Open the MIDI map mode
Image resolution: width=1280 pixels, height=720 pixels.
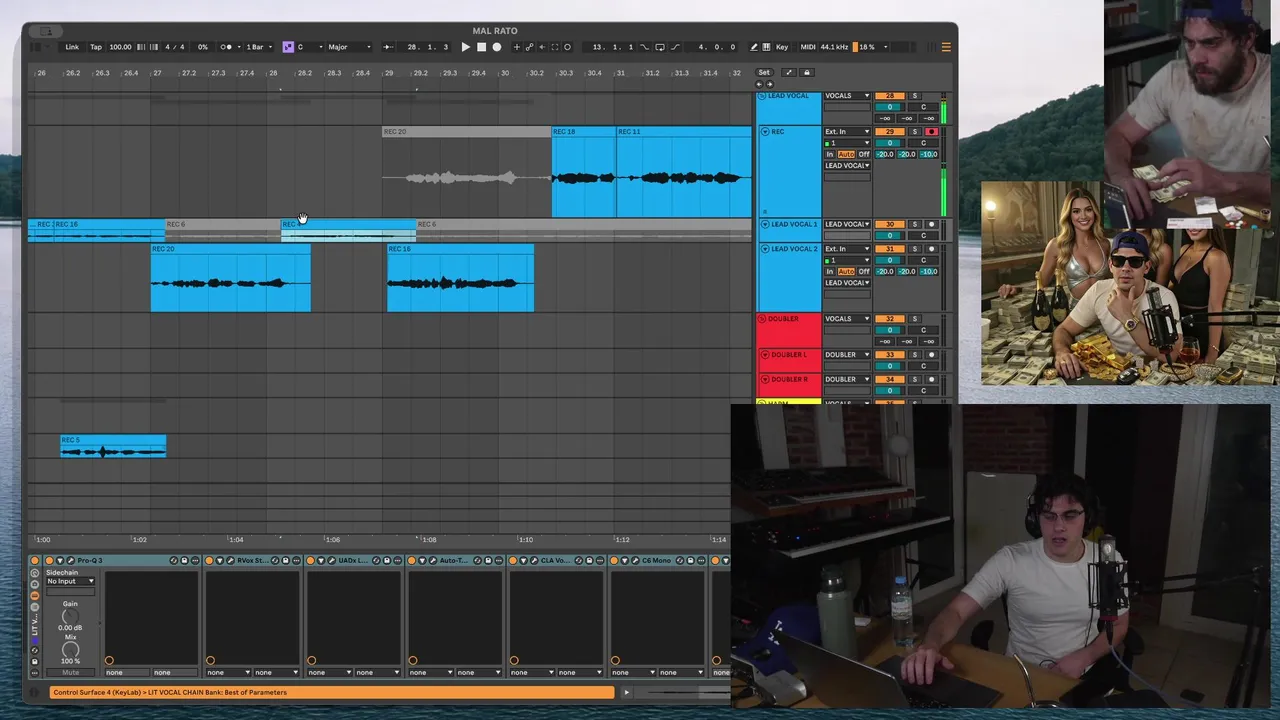(x=808, y=47)
